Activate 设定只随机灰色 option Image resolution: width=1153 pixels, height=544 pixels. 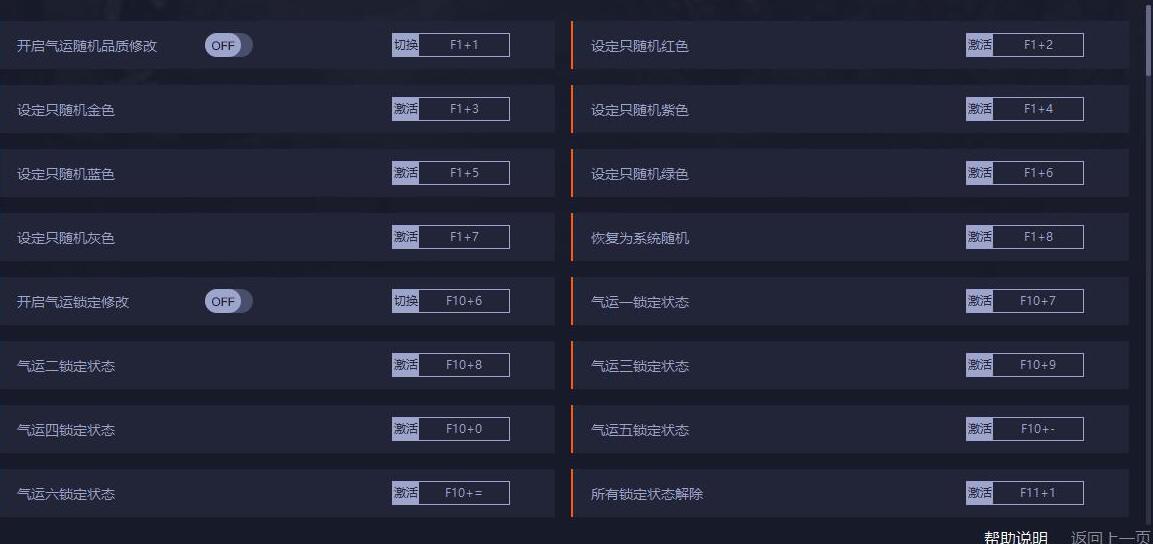coord(405,237)
